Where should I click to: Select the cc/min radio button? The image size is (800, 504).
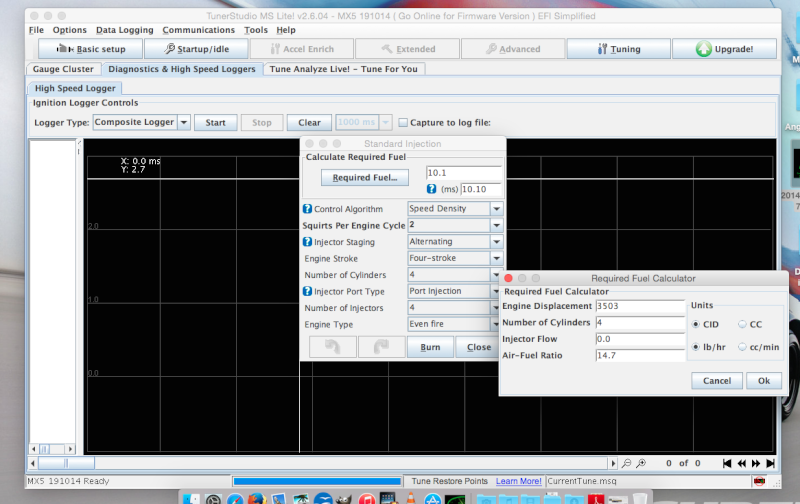click(742, 347)
